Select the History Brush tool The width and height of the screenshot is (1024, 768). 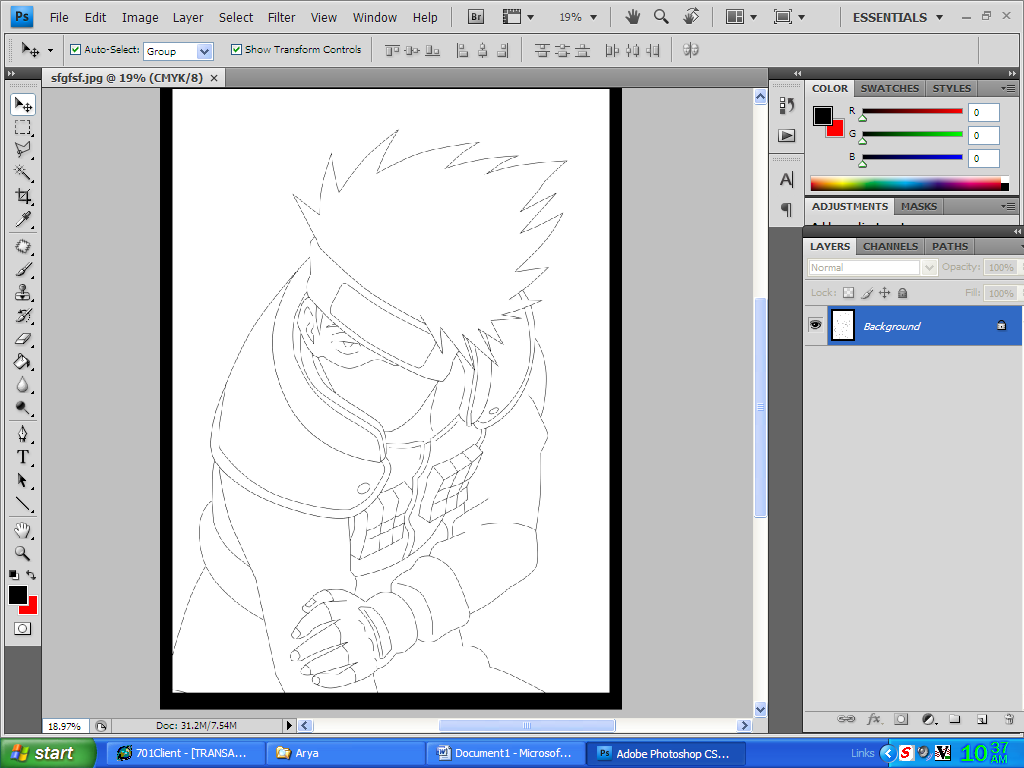[23, 316]
